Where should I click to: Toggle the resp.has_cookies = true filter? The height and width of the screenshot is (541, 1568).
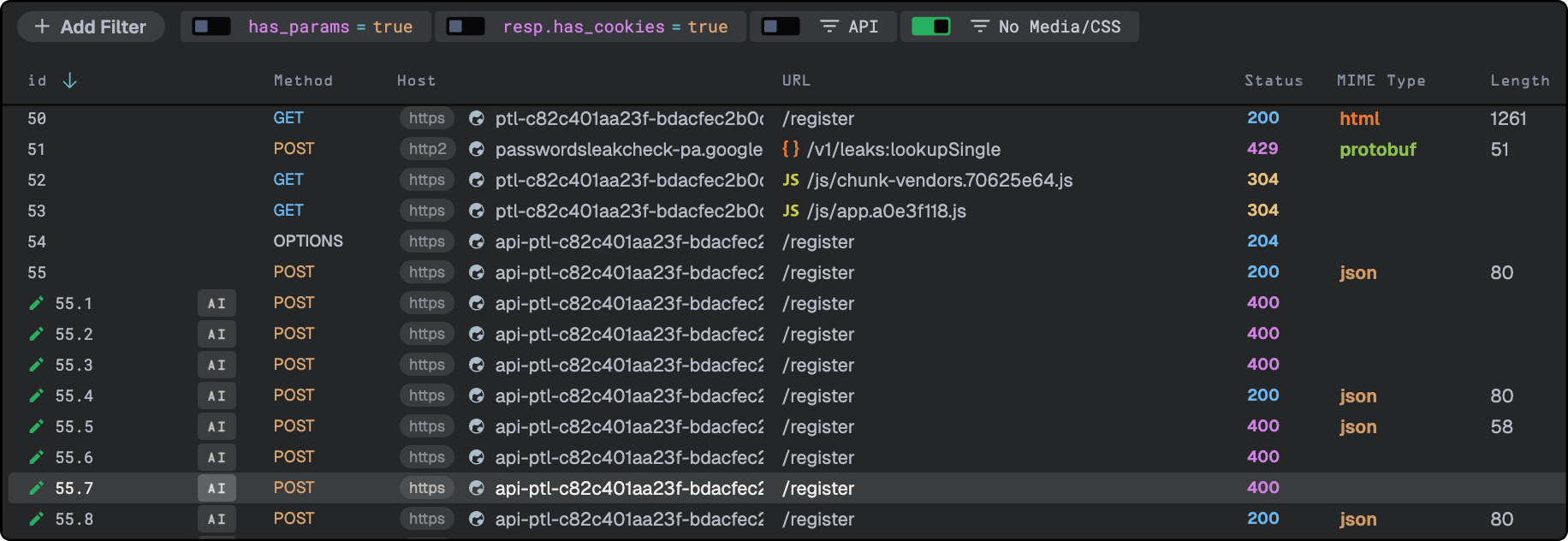tap(466, 27)
